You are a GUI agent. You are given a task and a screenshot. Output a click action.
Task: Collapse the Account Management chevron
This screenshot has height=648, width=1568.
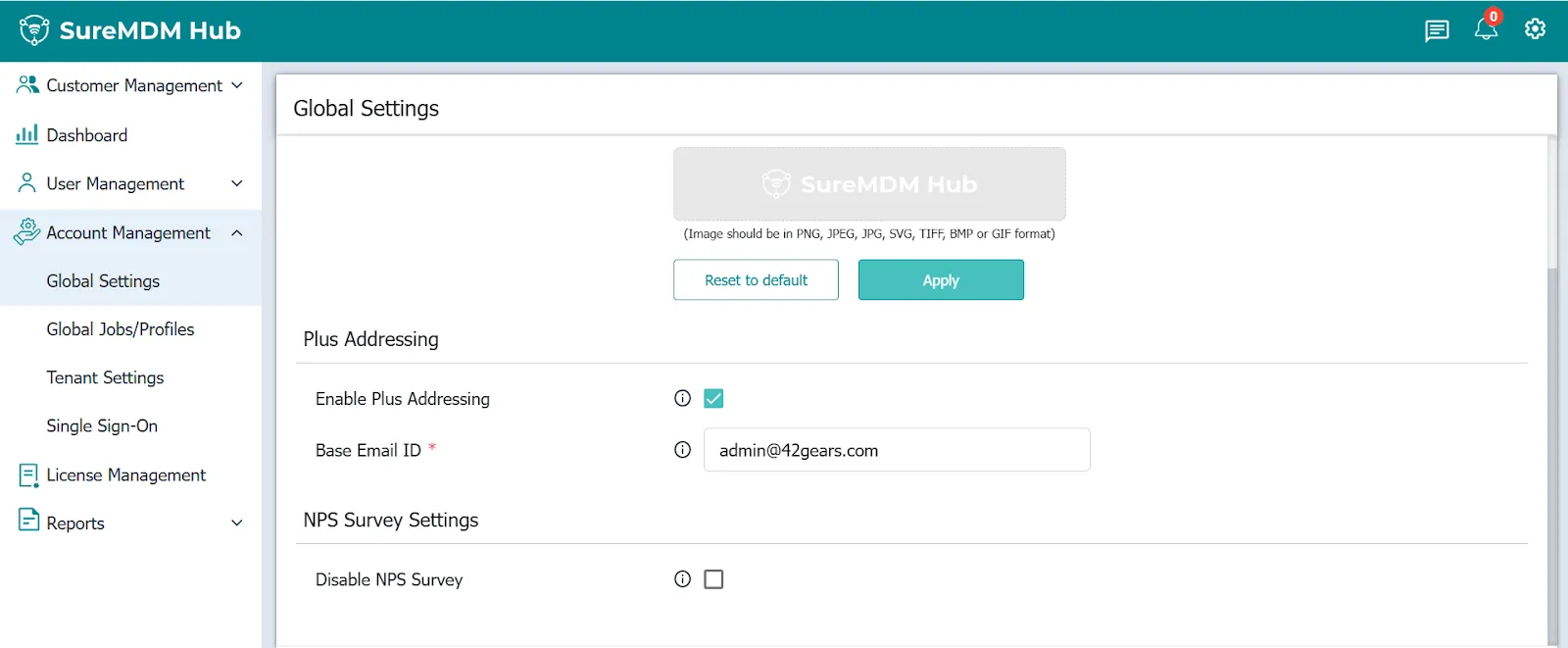pyautogui.click(x=237, y=232)
